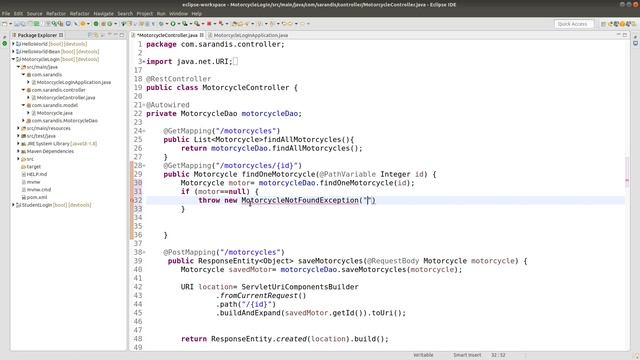Select HELP.md in Package Explorer
Viewport: 640px width, 360px height.
point(37,174)
